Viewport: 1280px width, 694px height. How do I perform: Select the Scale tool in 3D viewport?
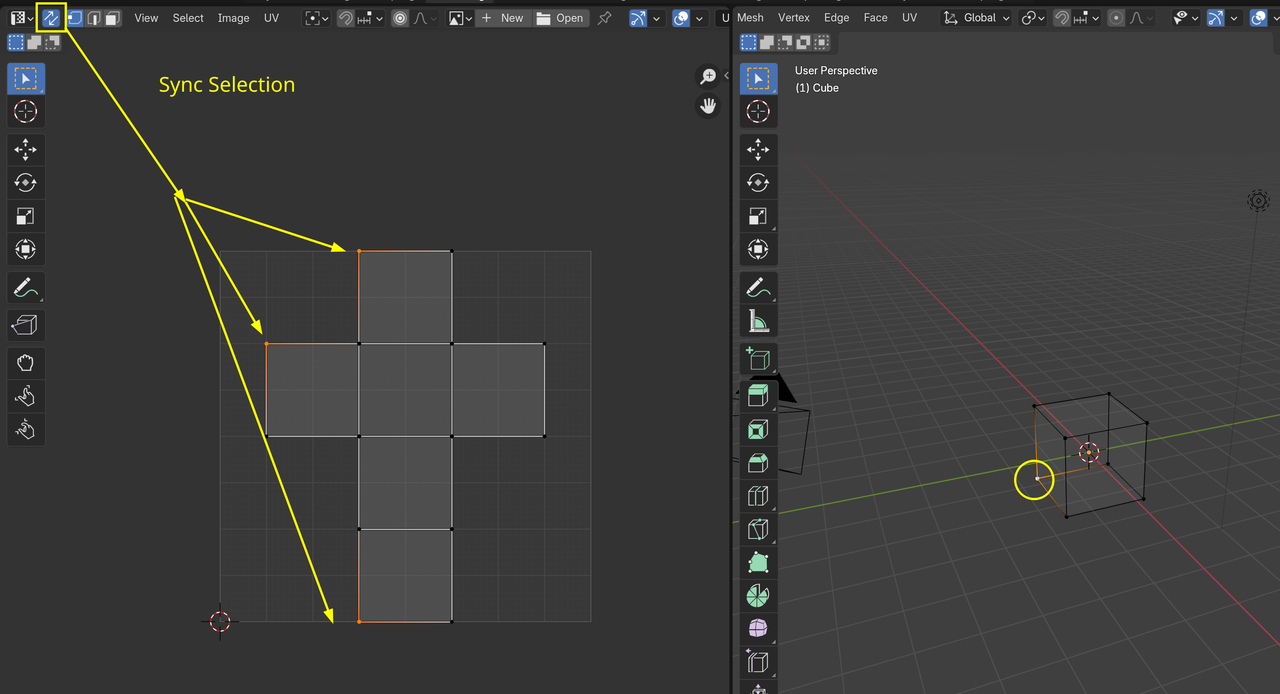(x=758, y=216)
